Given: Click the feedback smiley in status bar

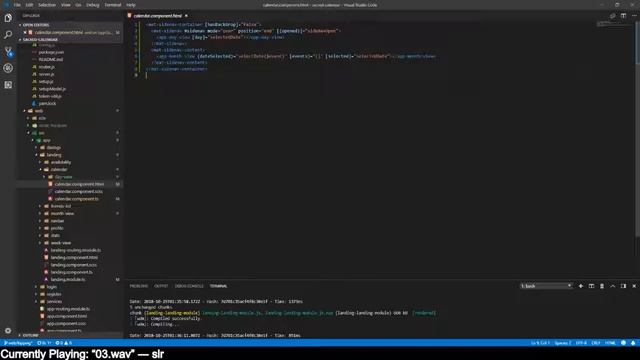Looking at the screenshot, I should coord(623,343).
